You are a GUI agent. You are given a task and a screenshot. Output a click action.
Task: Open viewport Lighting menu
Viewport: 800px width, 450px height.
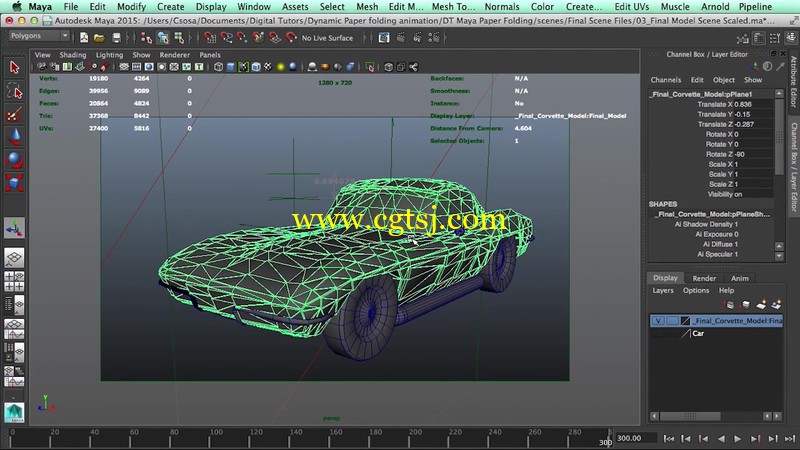(x=109, y=55)
